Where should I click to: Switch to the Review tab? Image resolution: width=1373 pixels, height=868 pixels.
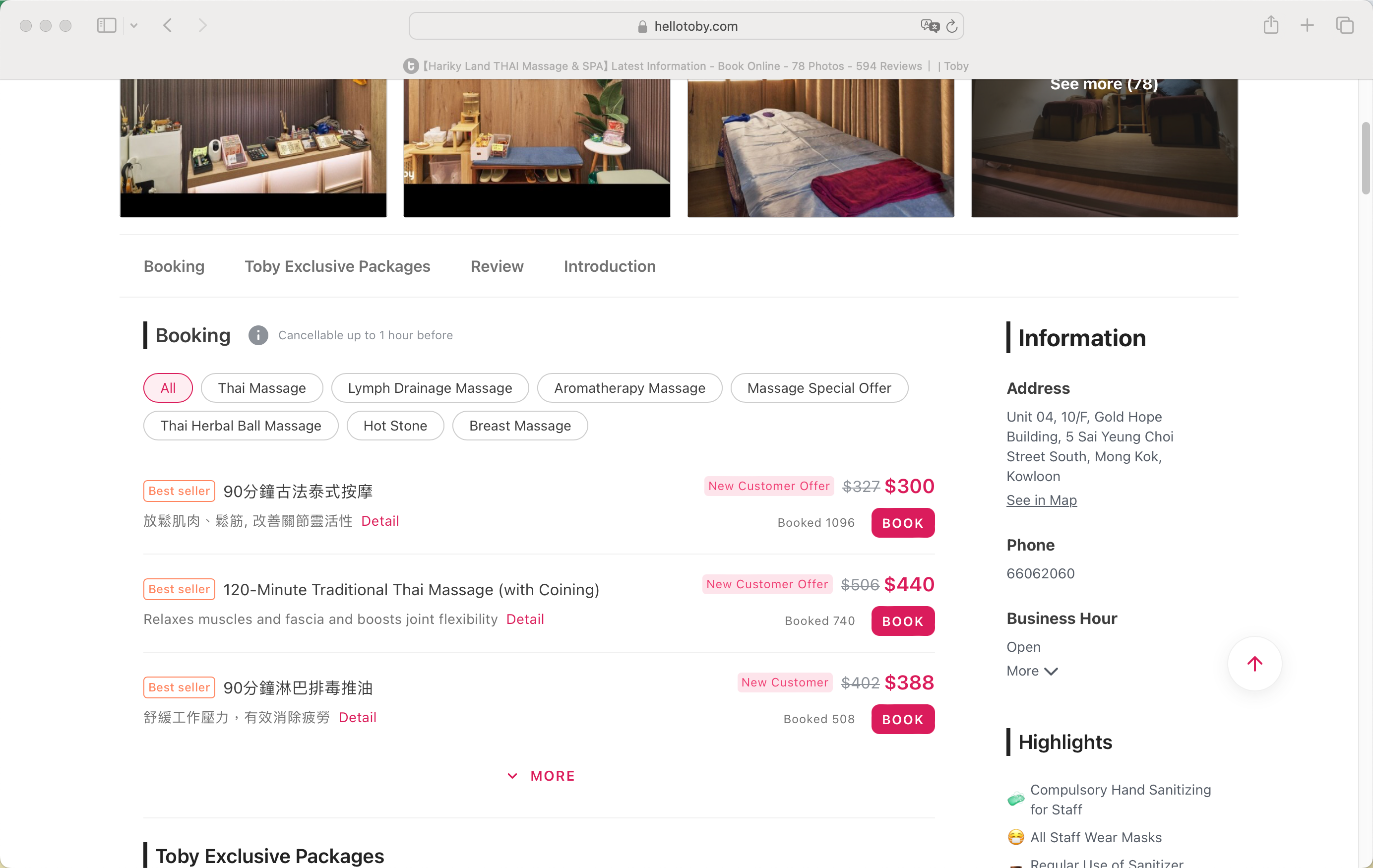point(497,266)
